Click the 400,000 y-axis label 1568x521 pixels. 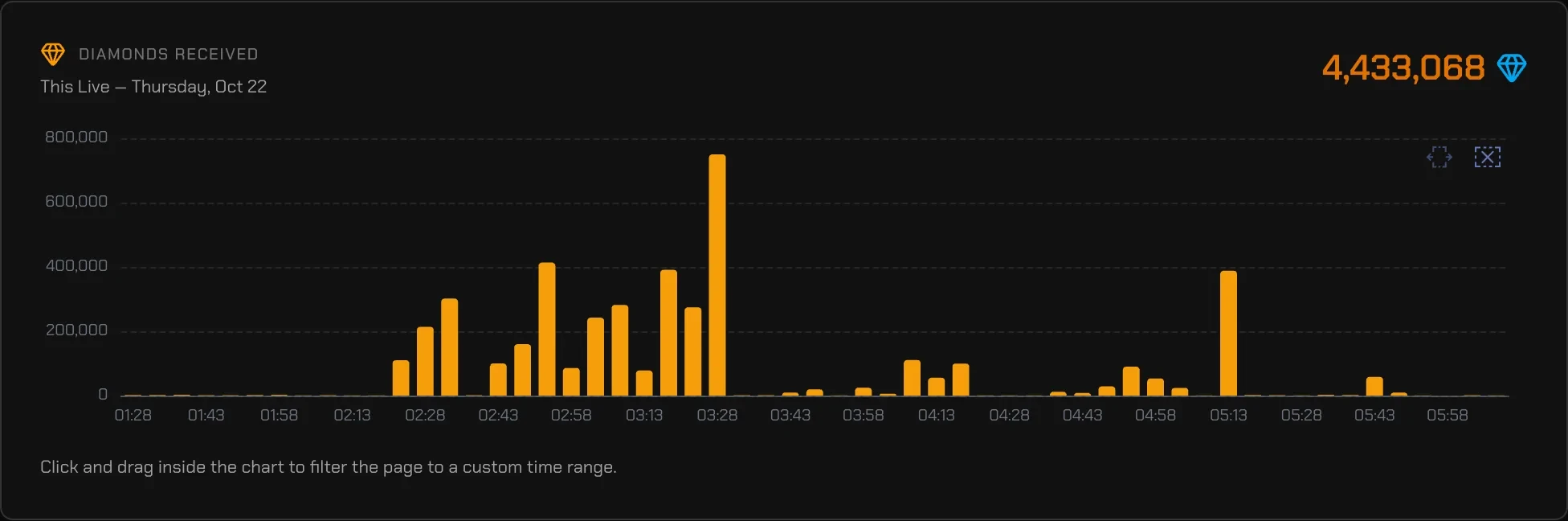[x=76, y=265]
